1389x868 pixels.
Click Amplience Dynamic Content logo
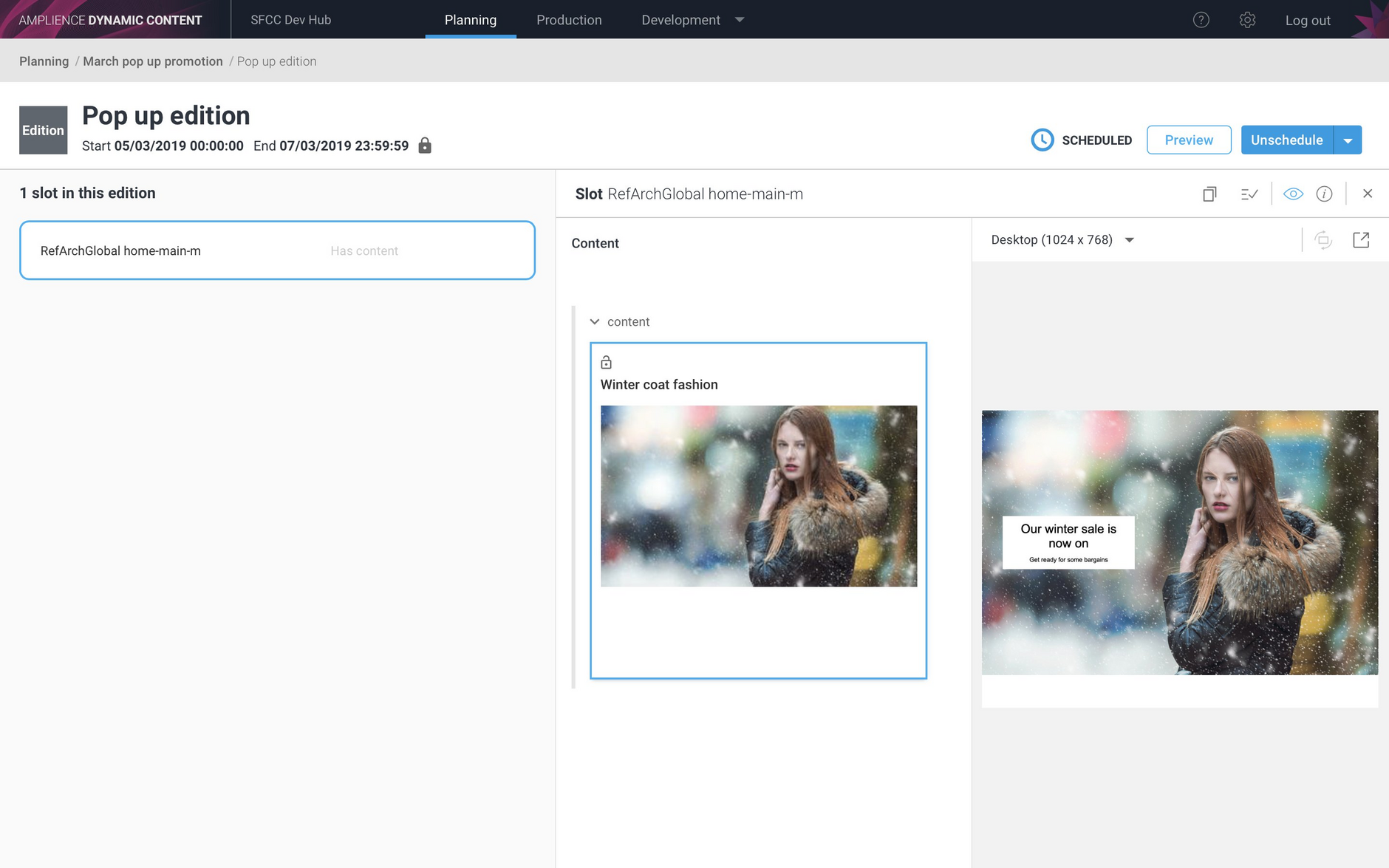click(110, 20)
